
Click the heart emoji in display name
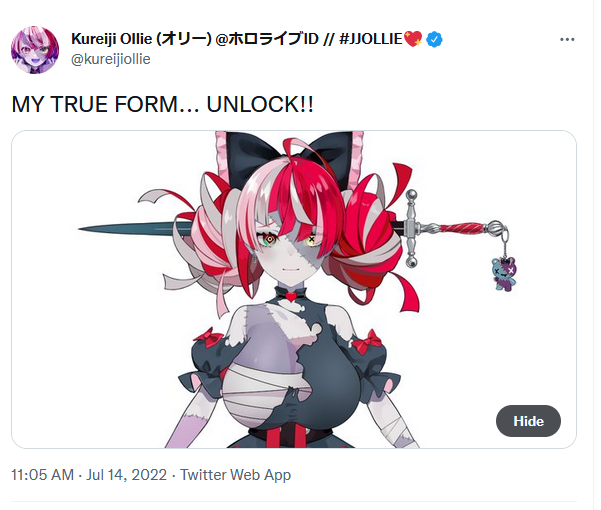point(413,39)
